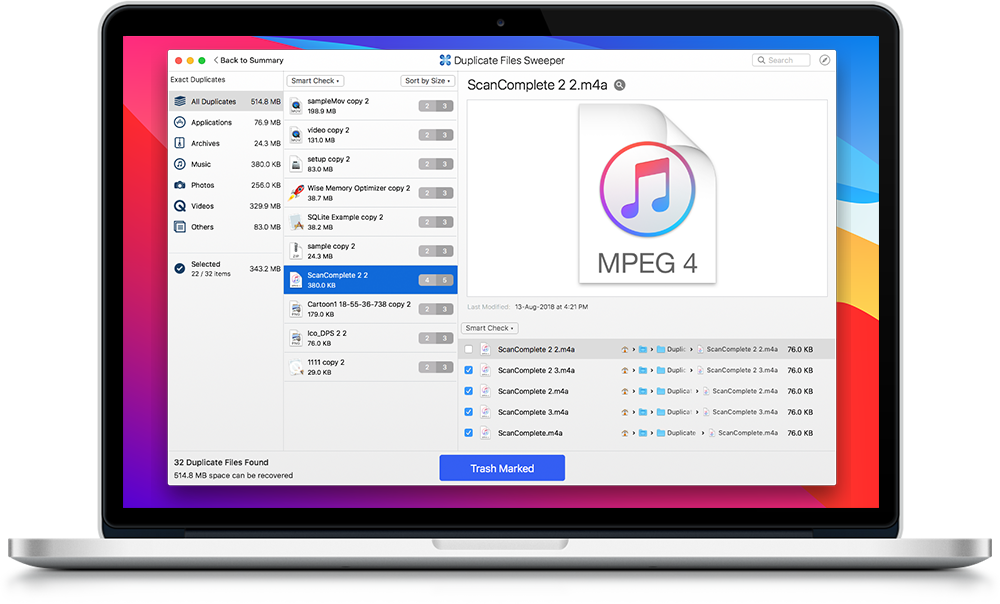Screen dimensions: 1000x604
Task: Click into the Search field
Action: coord(781,60)
